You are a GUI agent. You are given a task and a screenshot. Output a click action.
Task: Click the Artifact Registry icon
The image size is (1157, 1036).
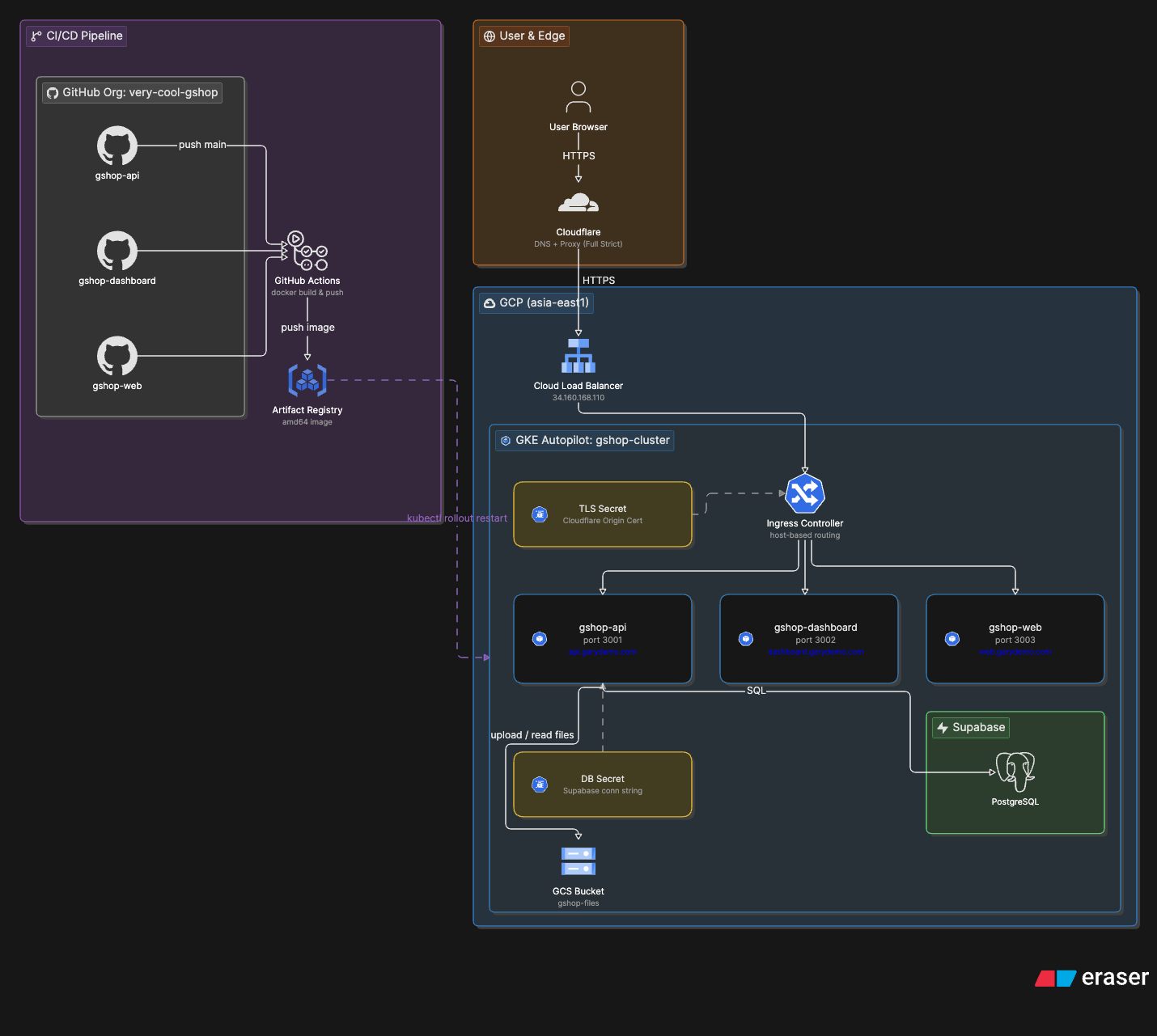pos(307,380)
